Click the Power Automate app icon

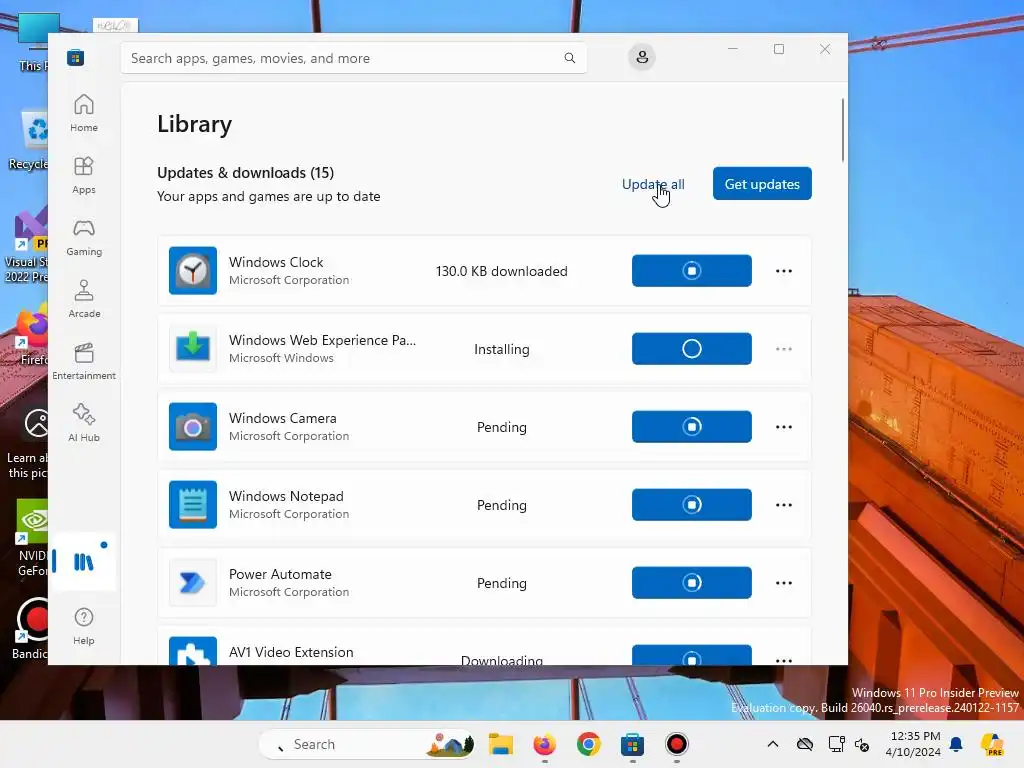[x=193, y=583]
